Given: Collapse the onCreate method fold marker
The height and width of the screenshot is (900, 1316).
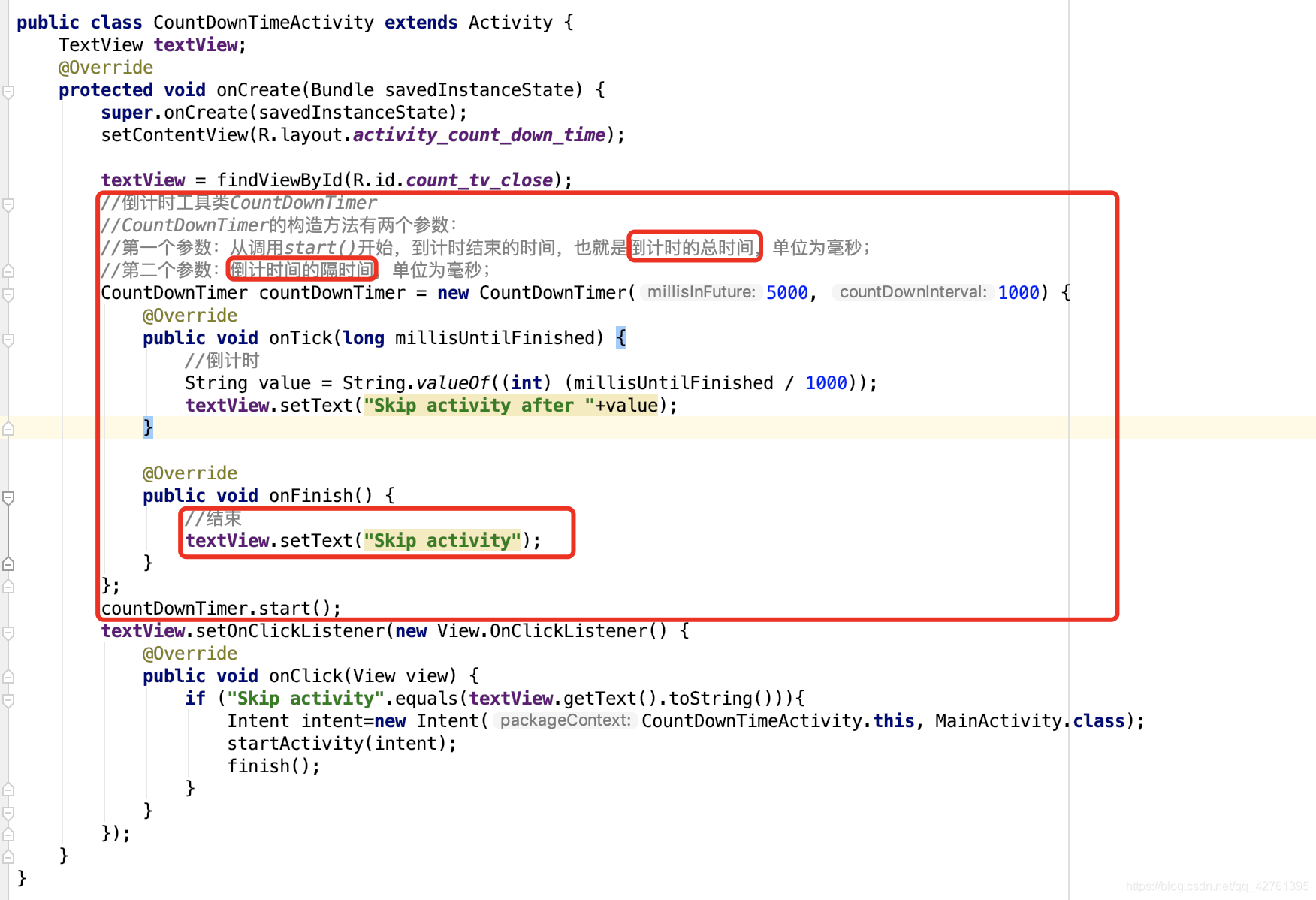Looking at the screenshot, I should [8, 92].
